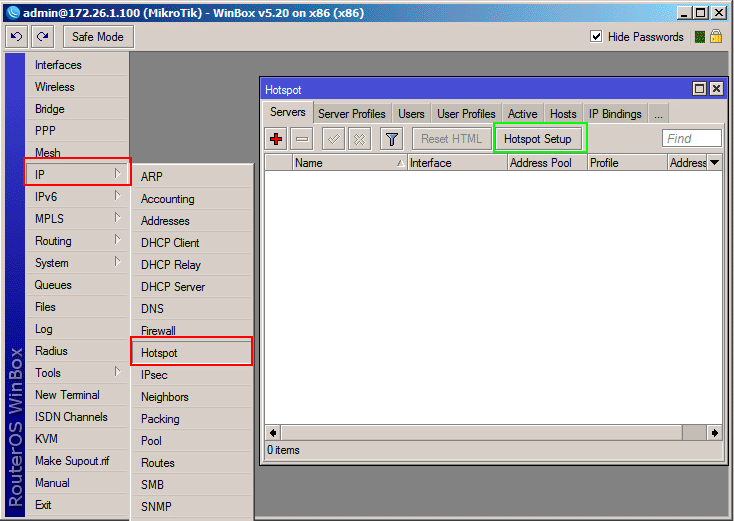Click the red plus add server icon

(x=277, y=139)
